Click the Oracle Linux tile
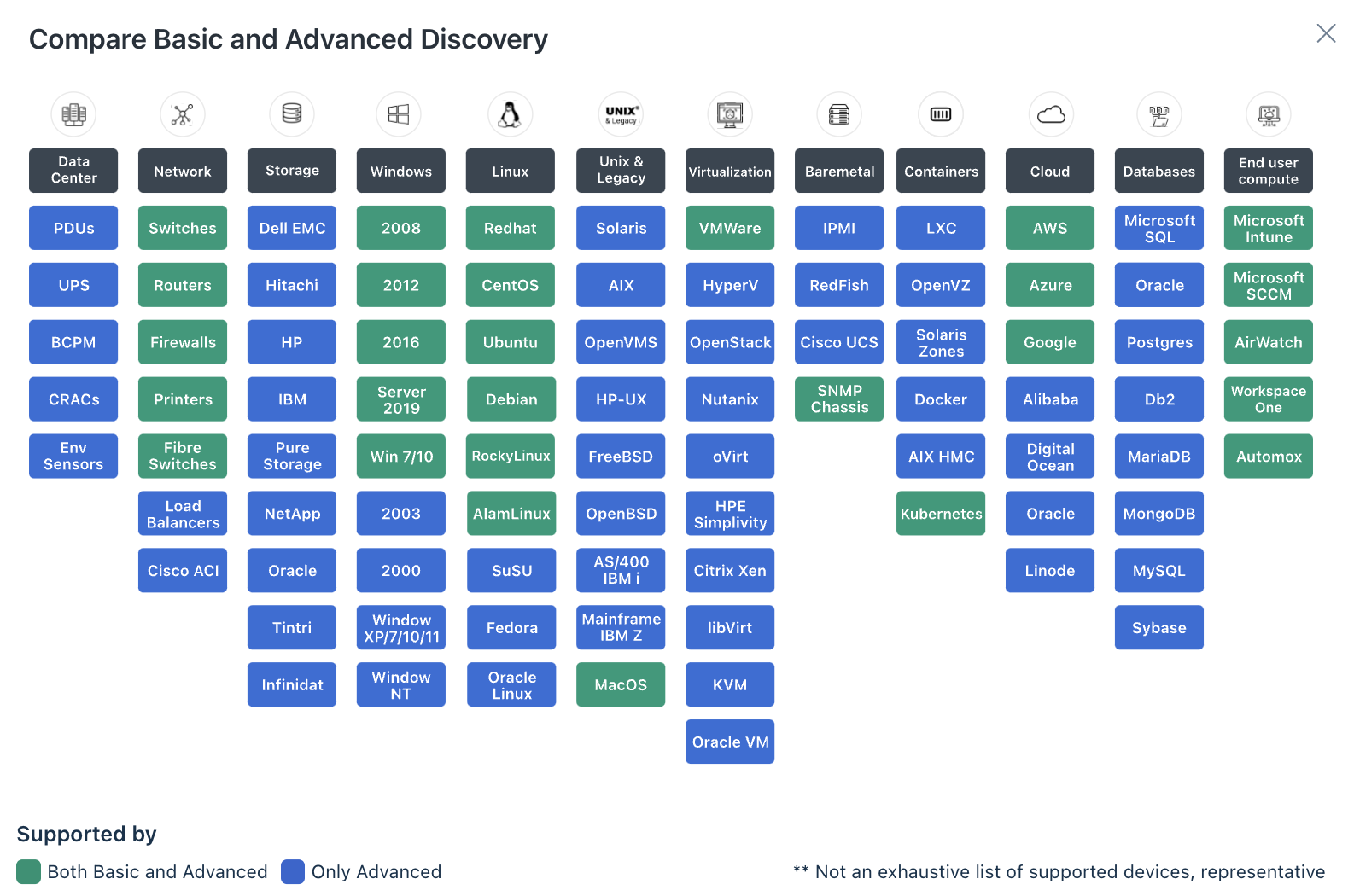The image size is (1354, 896). pyautogui.click(x=511, y=685)
